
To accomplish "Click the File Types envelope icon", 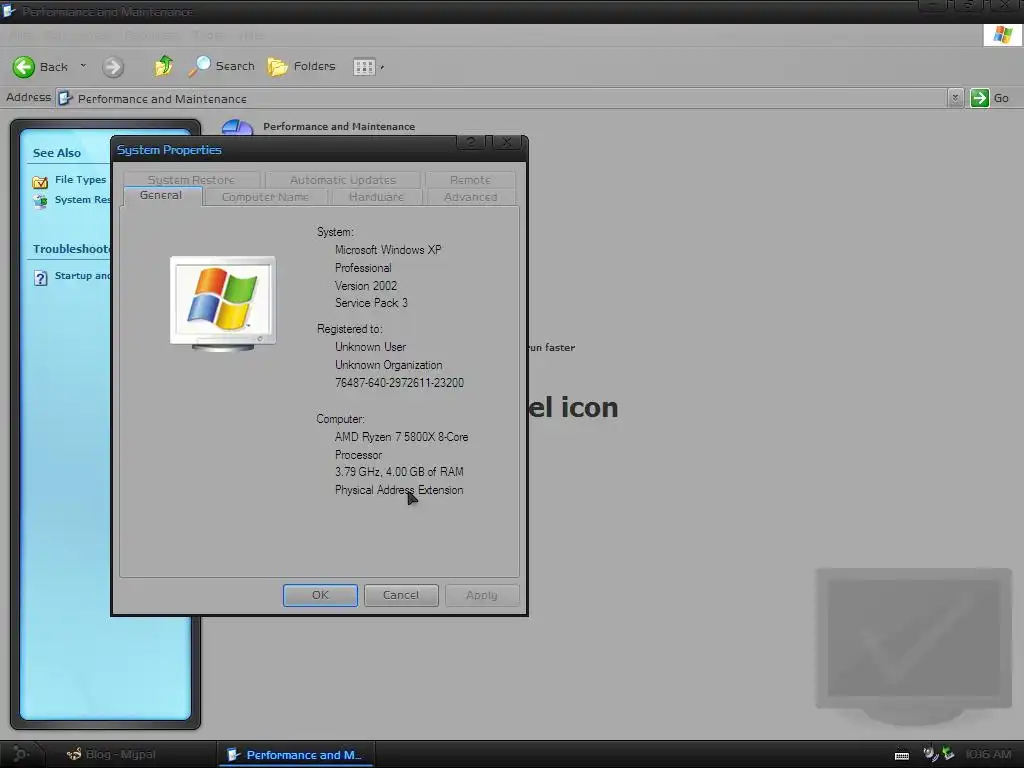I will [40, 182].
